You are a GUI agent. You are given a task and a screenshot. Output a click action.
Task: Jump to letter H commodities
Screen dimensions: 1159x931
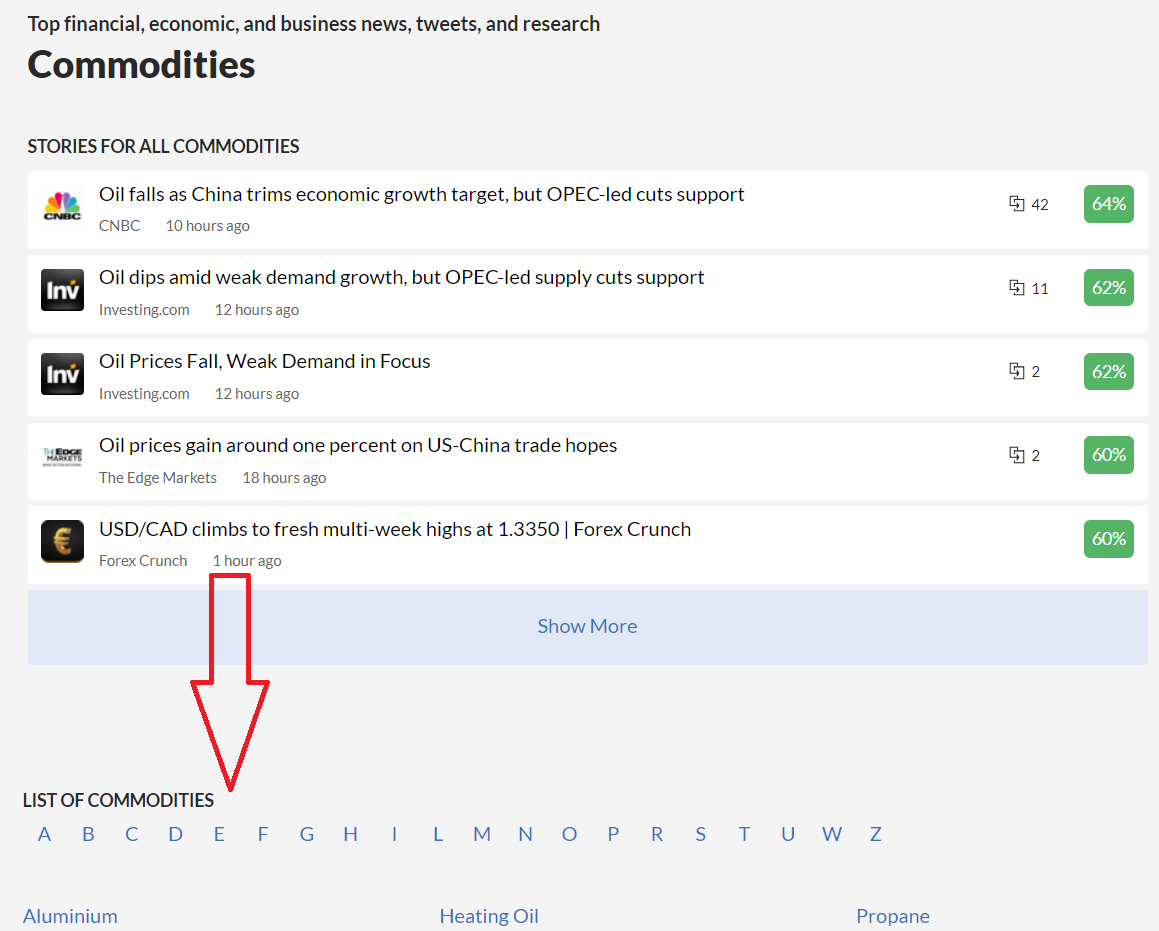(x=350, y=834)
